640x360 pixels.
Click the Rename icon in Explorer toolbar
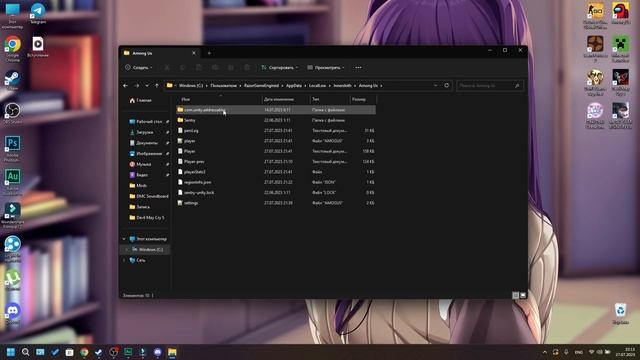pos(215,67)
